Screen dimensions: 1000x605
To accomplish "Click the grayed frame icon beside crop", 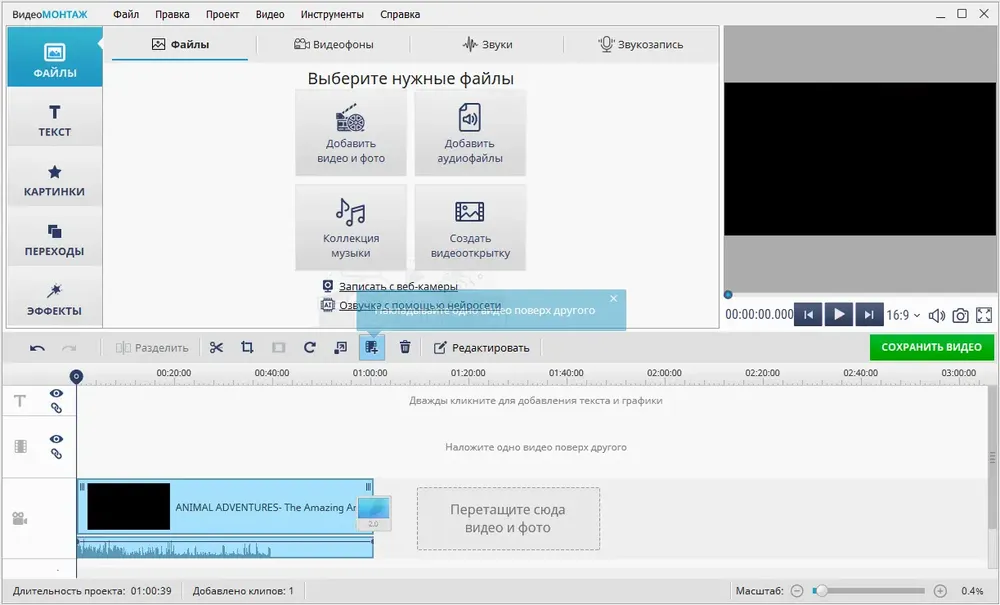I will pos(279,347).
